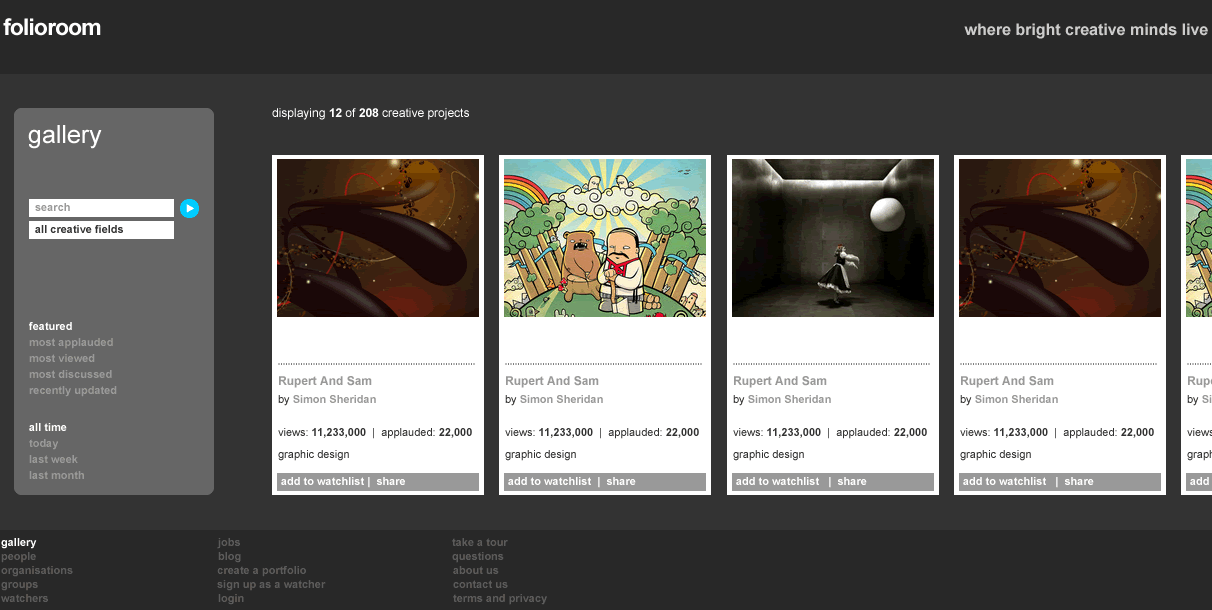This screenshot has height=610, width=1212.
Task: Show recently updated projects
Action: point(73,391)
